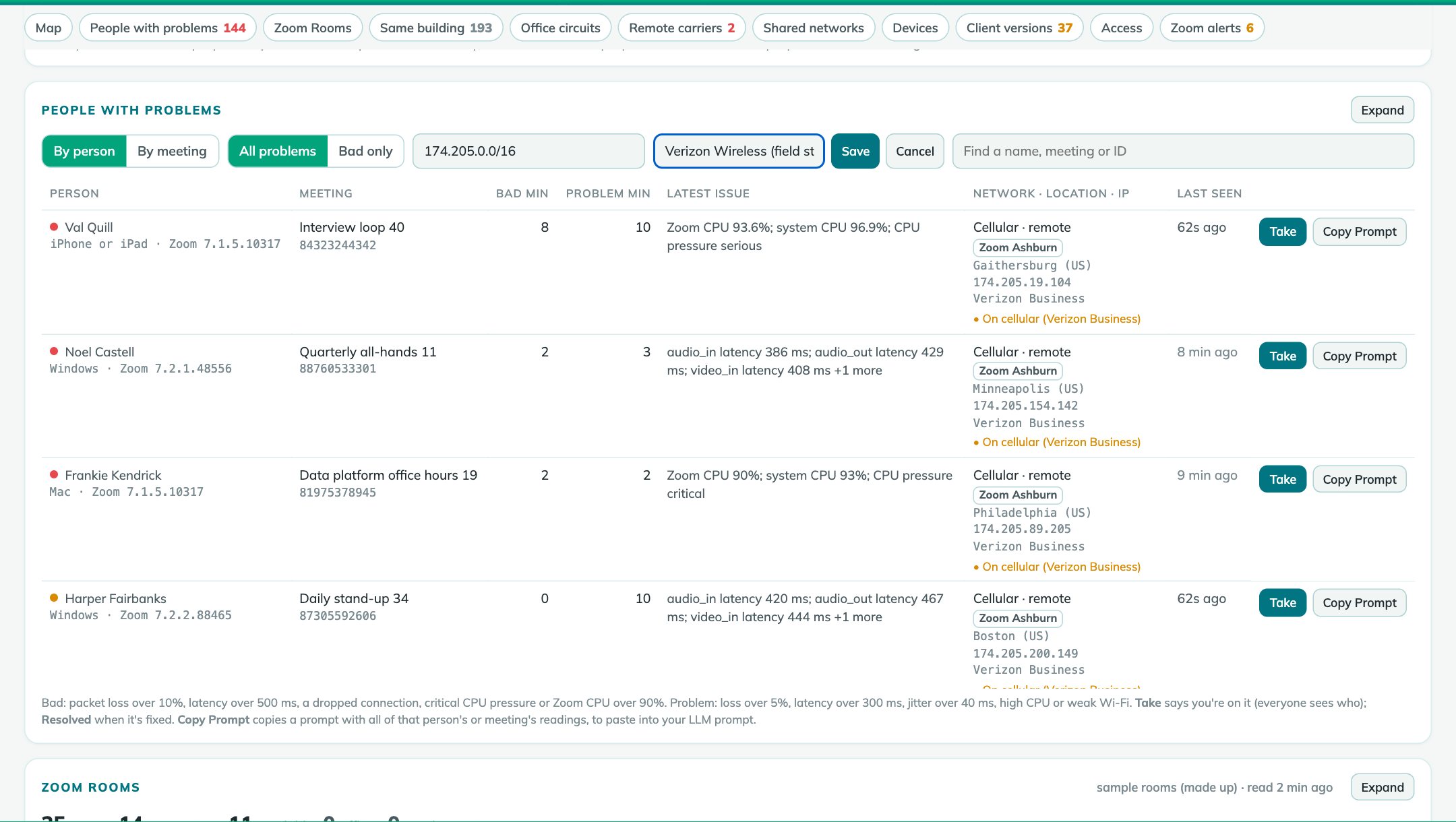Click Zoom Ashburn tag in Val Quill row

(x=1017, y=247)
